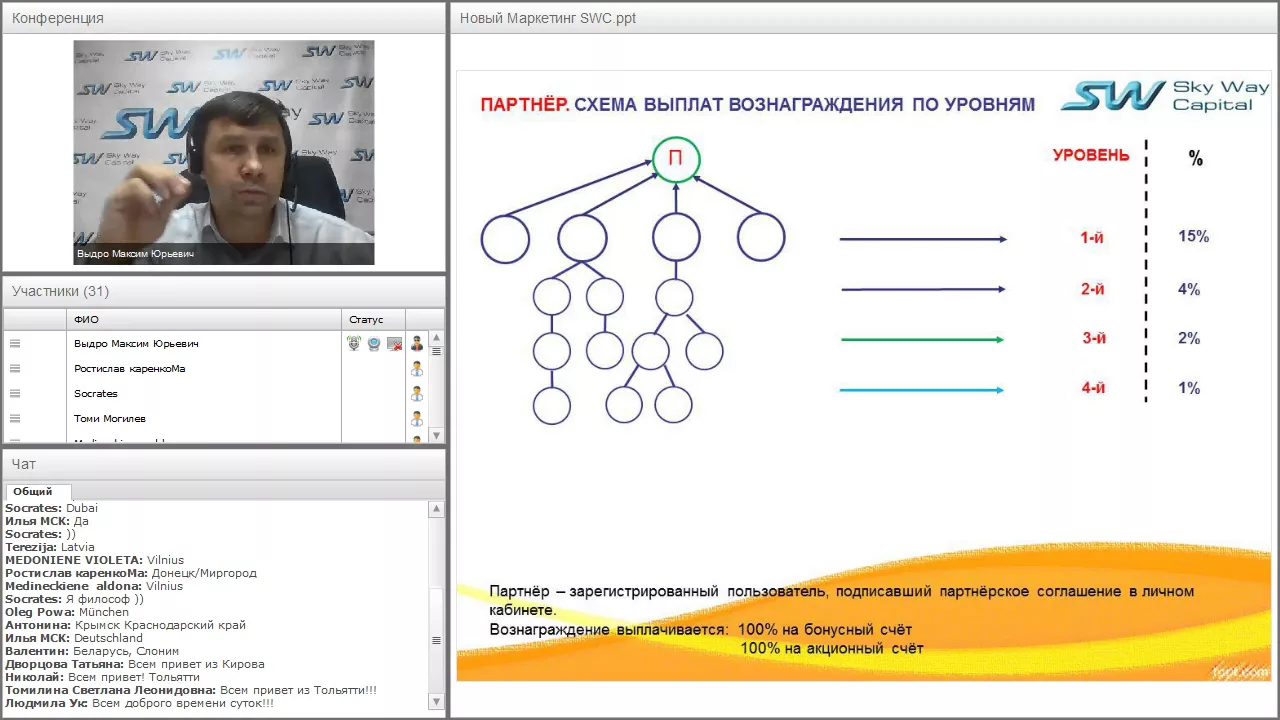Click chat message from Дворцова Татьяна
This screenshot has height=720, width=1280.
135,664
